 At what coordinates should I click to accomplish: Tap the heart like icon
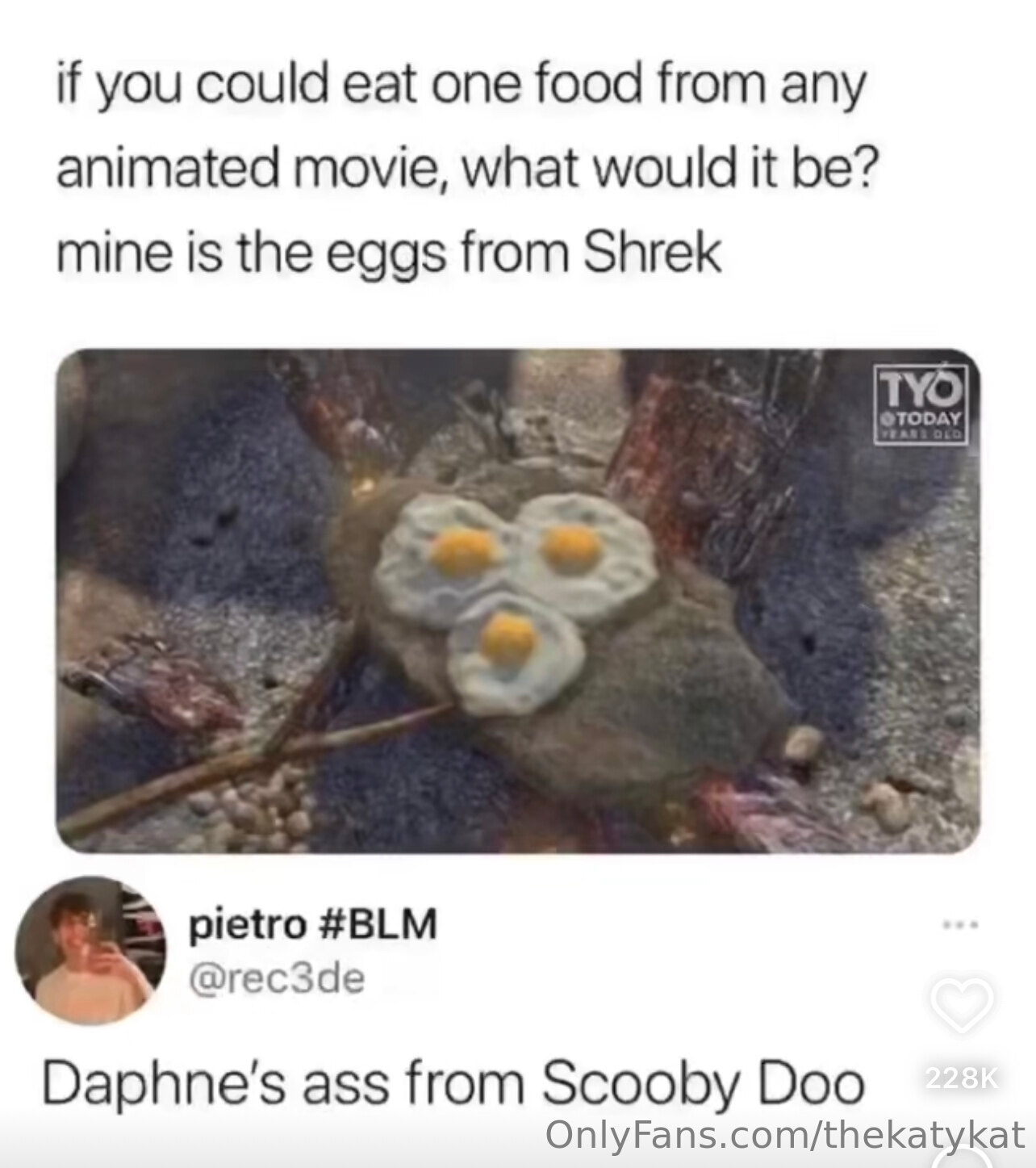pos(962,1004)
